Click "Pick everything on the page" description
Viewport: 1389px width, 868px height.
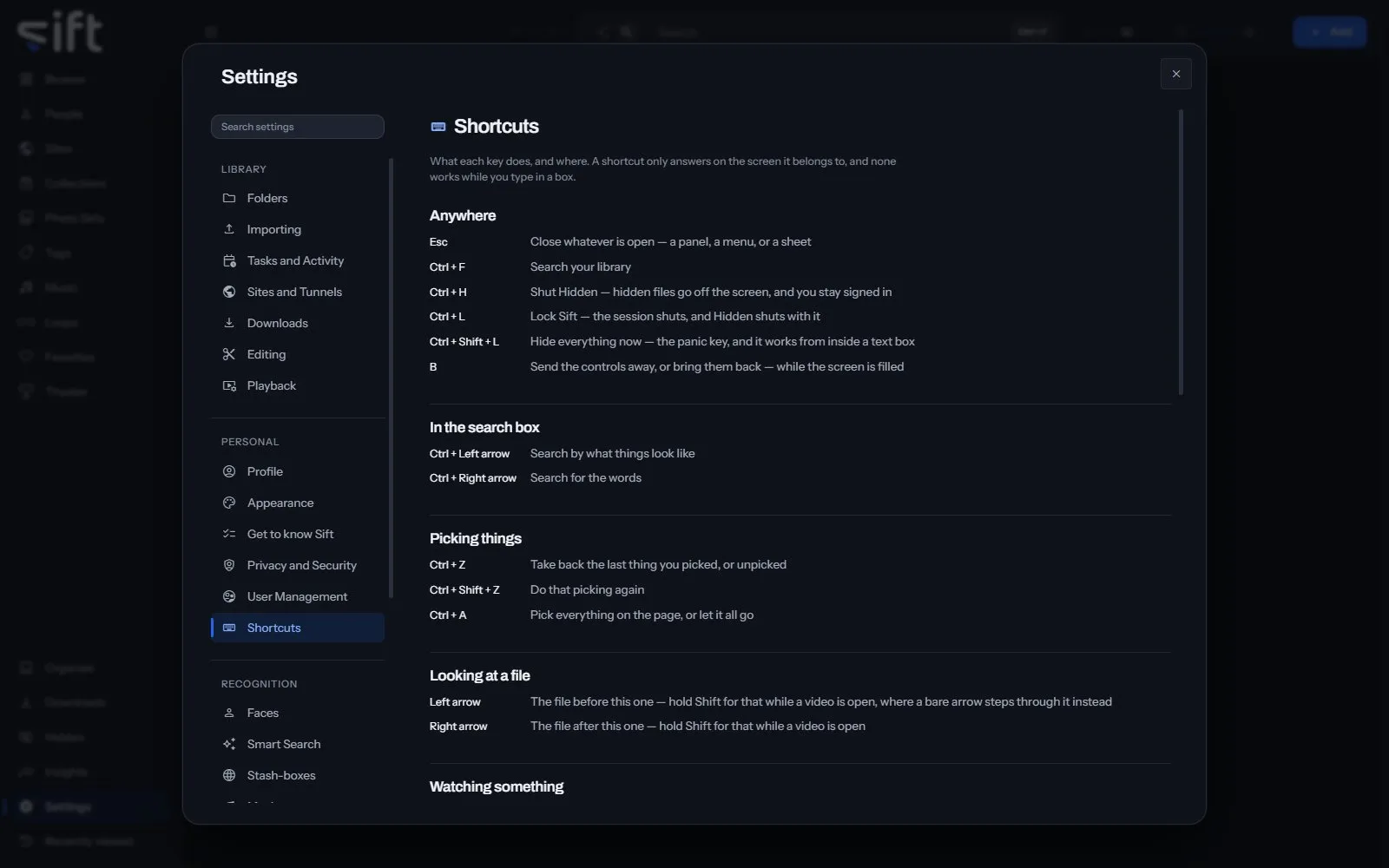642,615
